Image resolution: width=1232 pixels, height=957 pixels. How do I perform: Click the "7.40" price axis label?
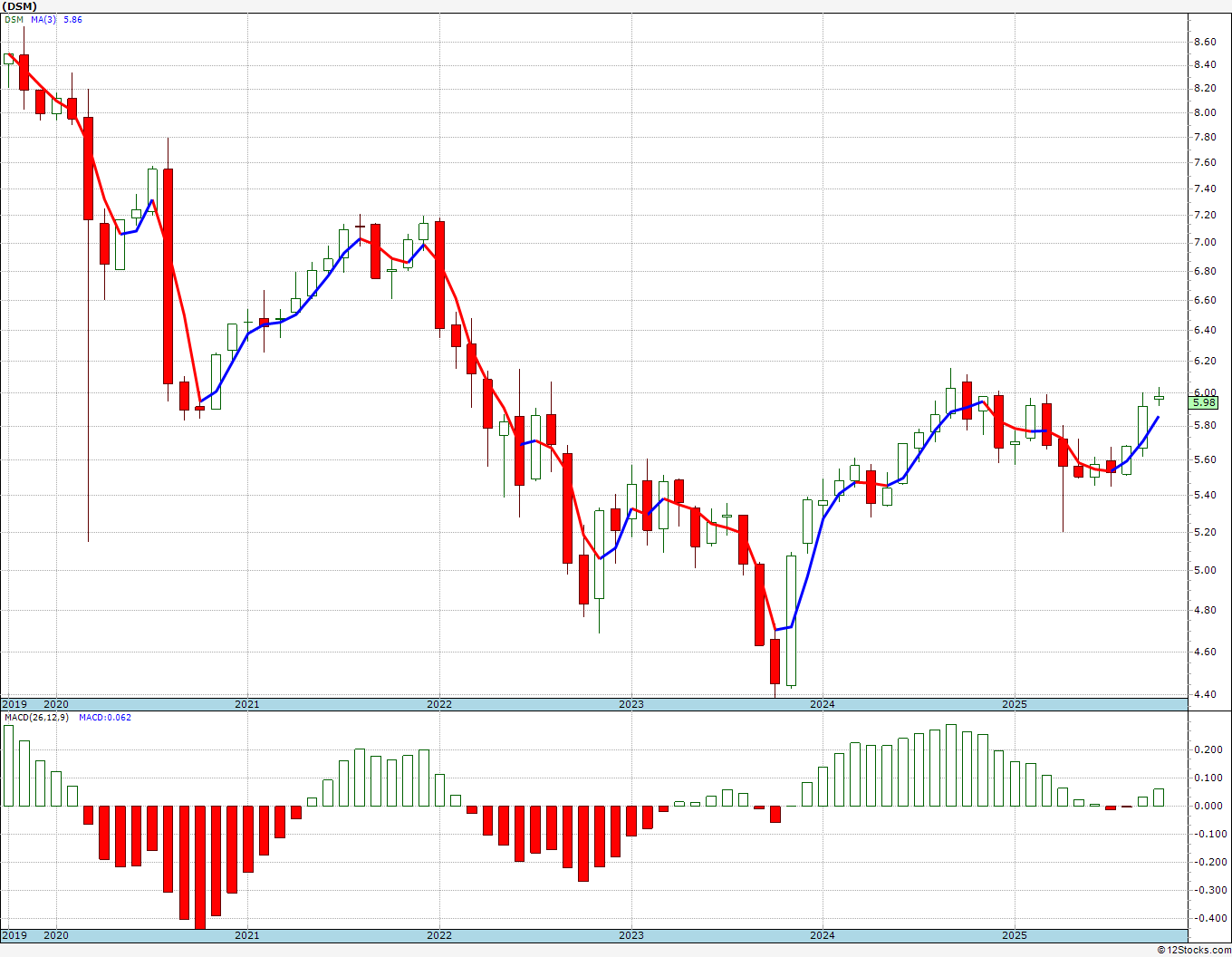1205,188
